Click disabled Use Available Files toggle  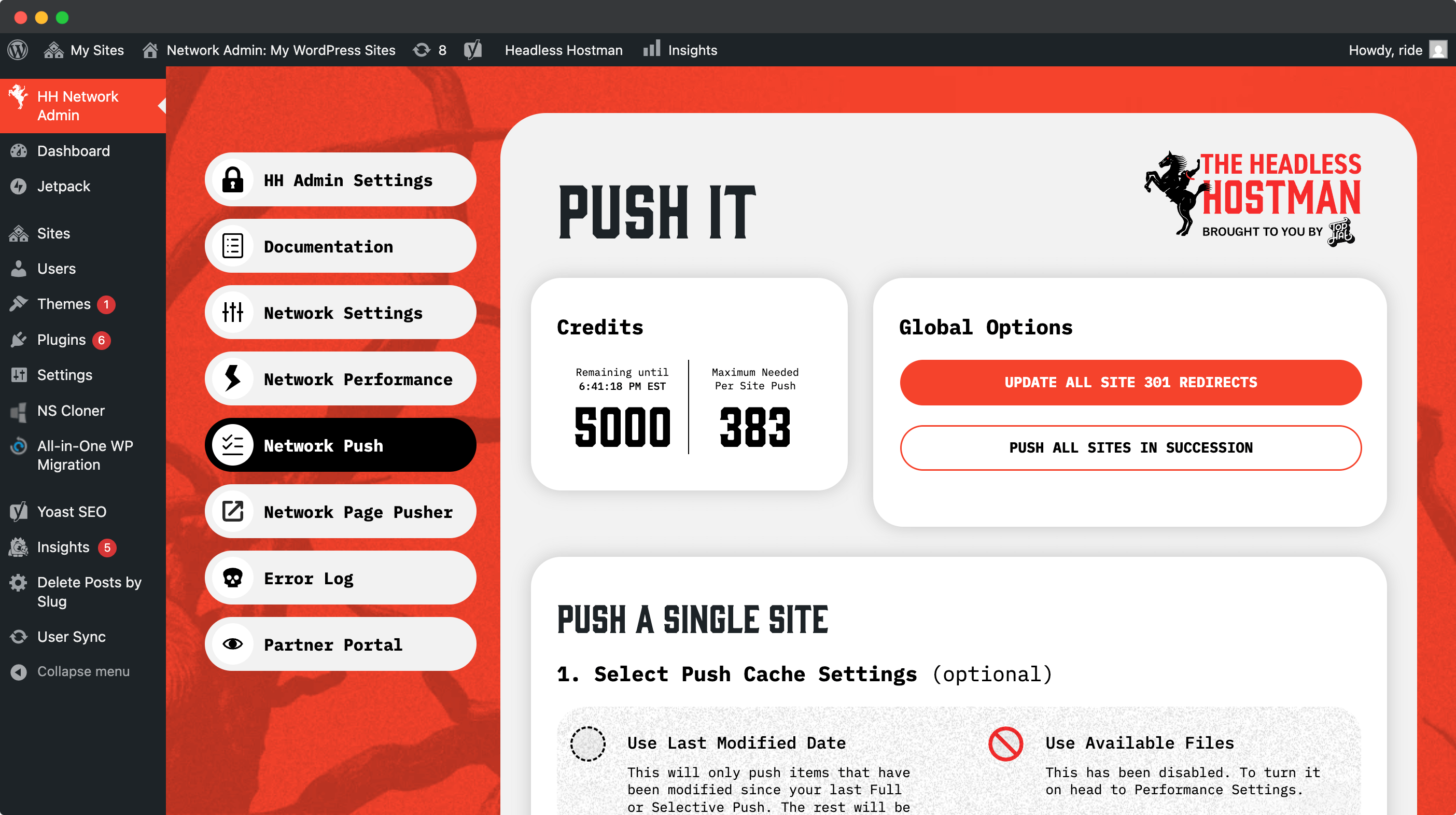1005,743
